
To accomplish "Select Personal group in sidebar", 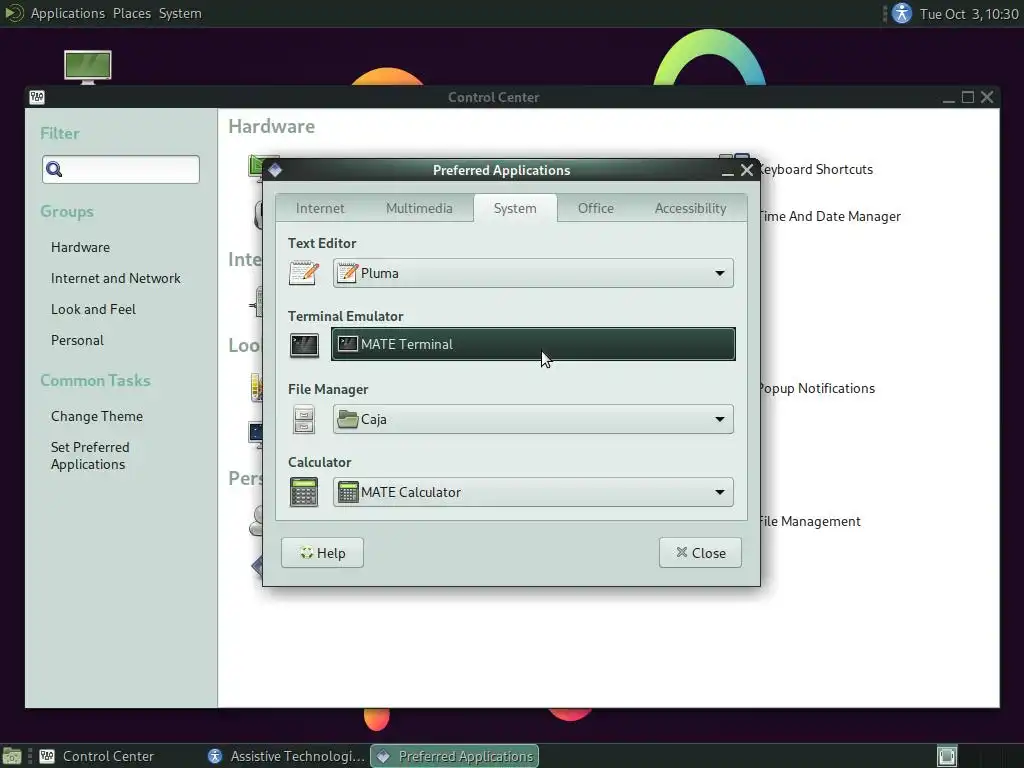I will point(77,340).
